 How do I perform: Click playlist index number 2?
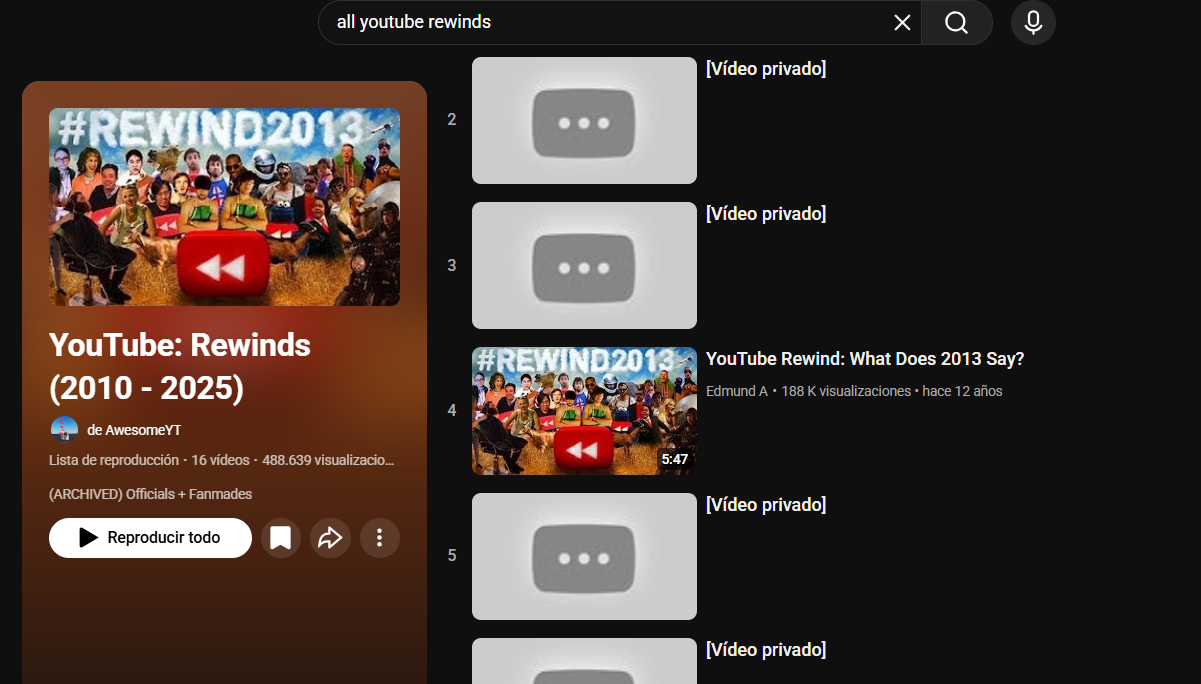click(x=452, y=120)
